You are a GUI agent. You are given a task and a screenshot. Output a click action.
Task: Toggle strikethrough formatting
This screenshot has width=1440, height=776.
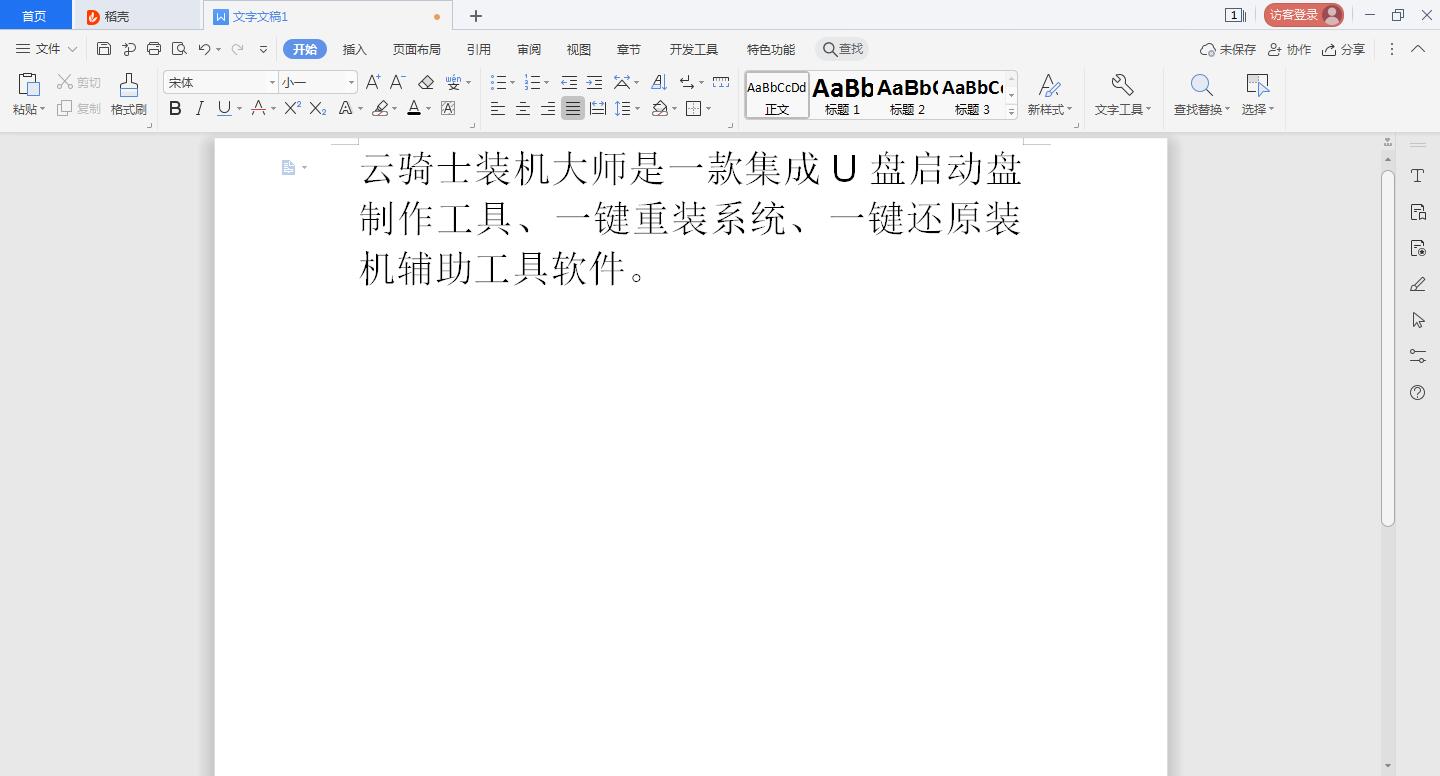258,108
